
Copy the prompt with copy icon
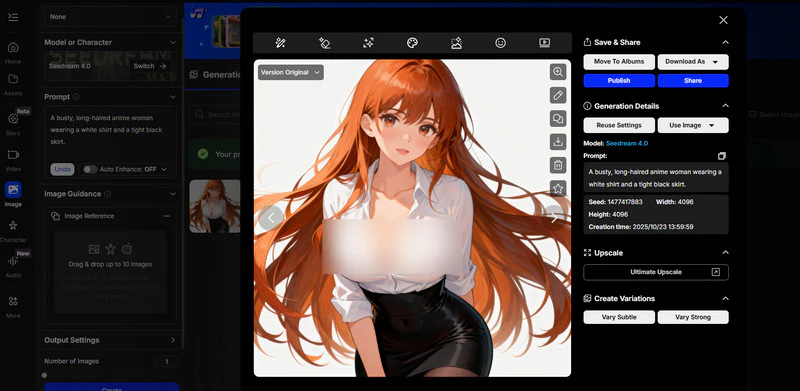[721, 156]
